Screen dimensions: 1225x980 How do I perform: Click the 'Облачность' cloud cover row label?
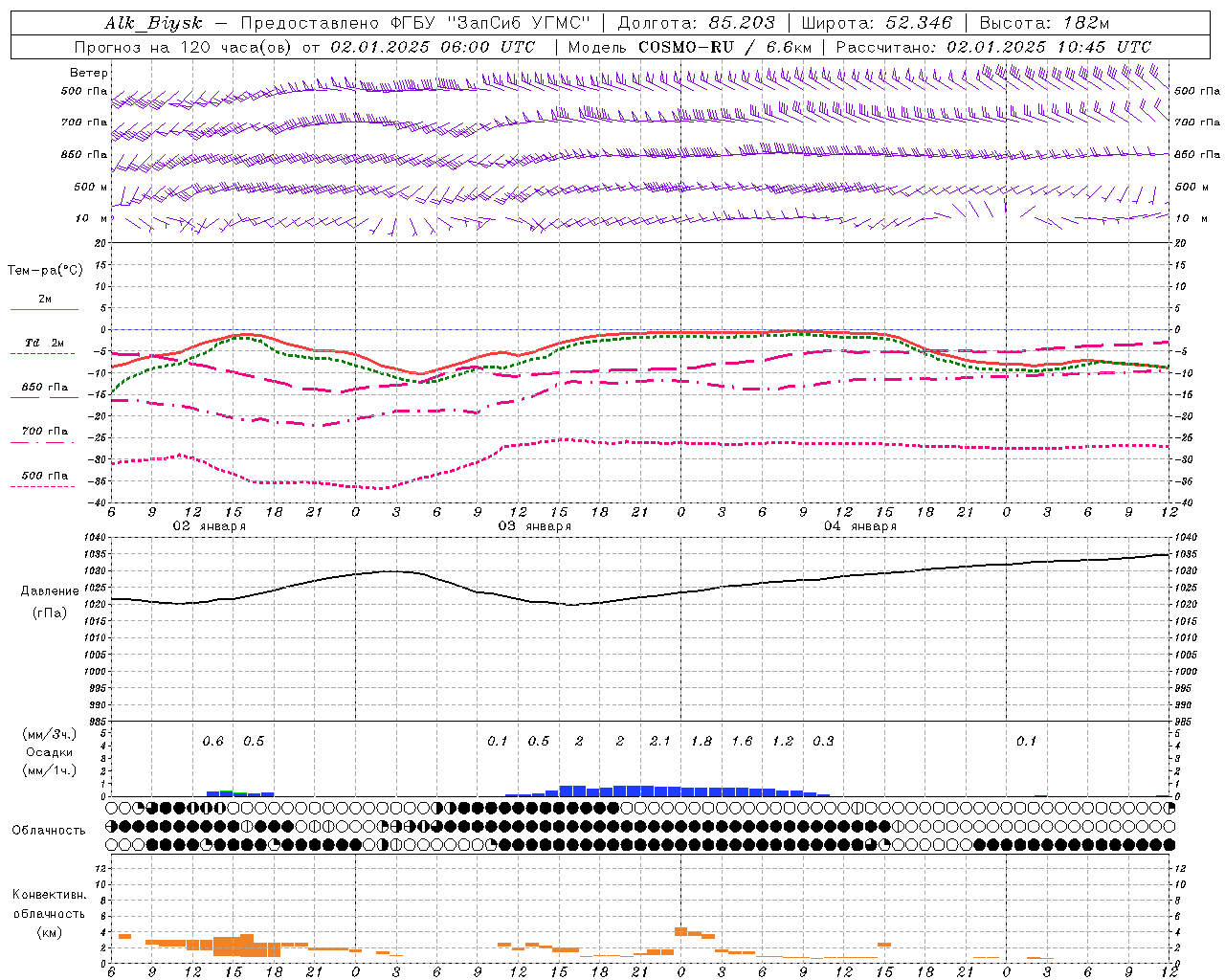point(49,831)
